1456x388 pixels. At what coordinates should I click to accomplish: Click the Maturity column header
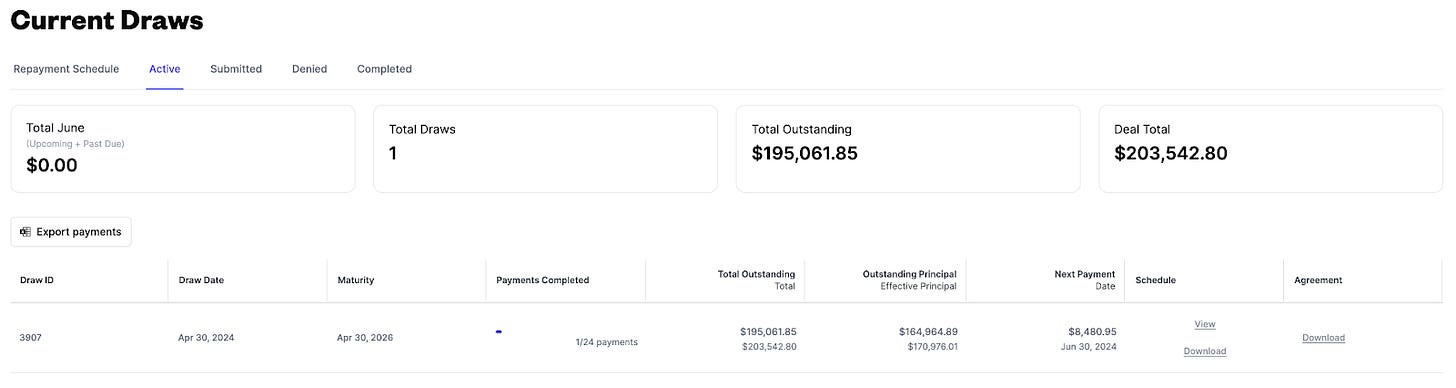tap(355, 280)
